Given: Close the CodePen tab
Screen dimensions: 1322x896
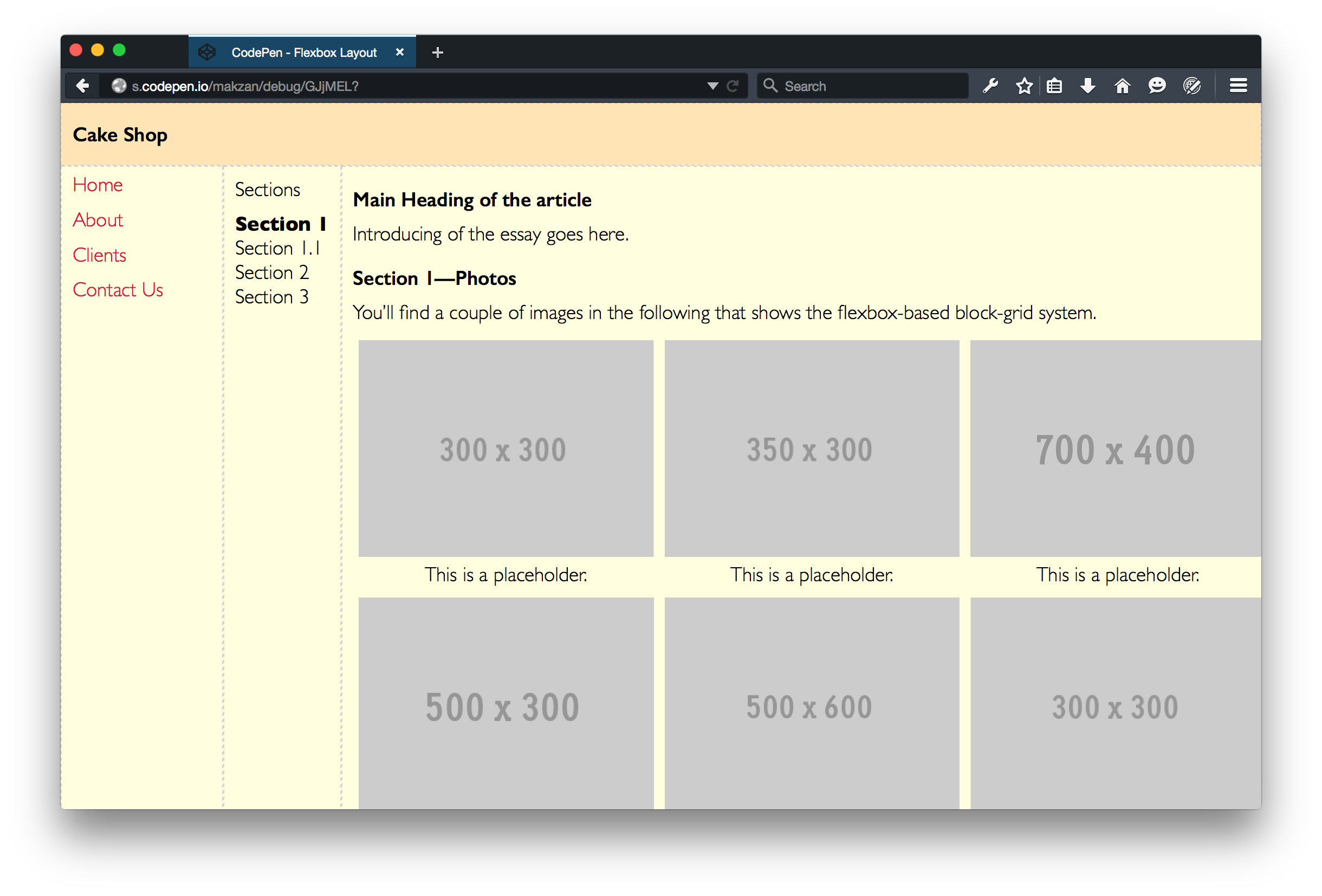Looking at the screenshot, I should (400, 53).
